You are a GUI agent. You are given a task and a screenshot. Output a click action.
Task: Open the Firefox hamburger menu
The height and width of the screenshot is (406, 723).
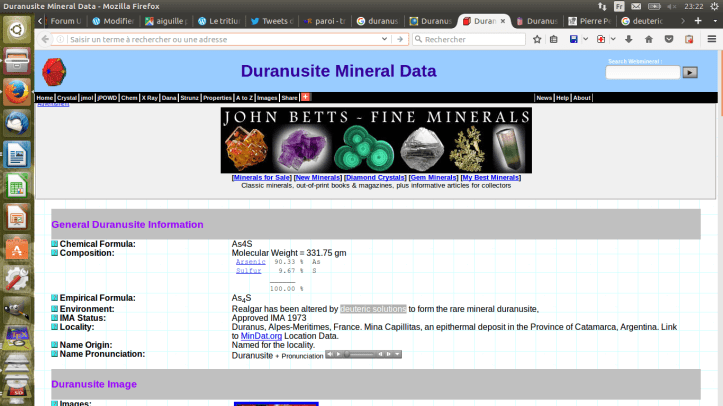(711, 40)
